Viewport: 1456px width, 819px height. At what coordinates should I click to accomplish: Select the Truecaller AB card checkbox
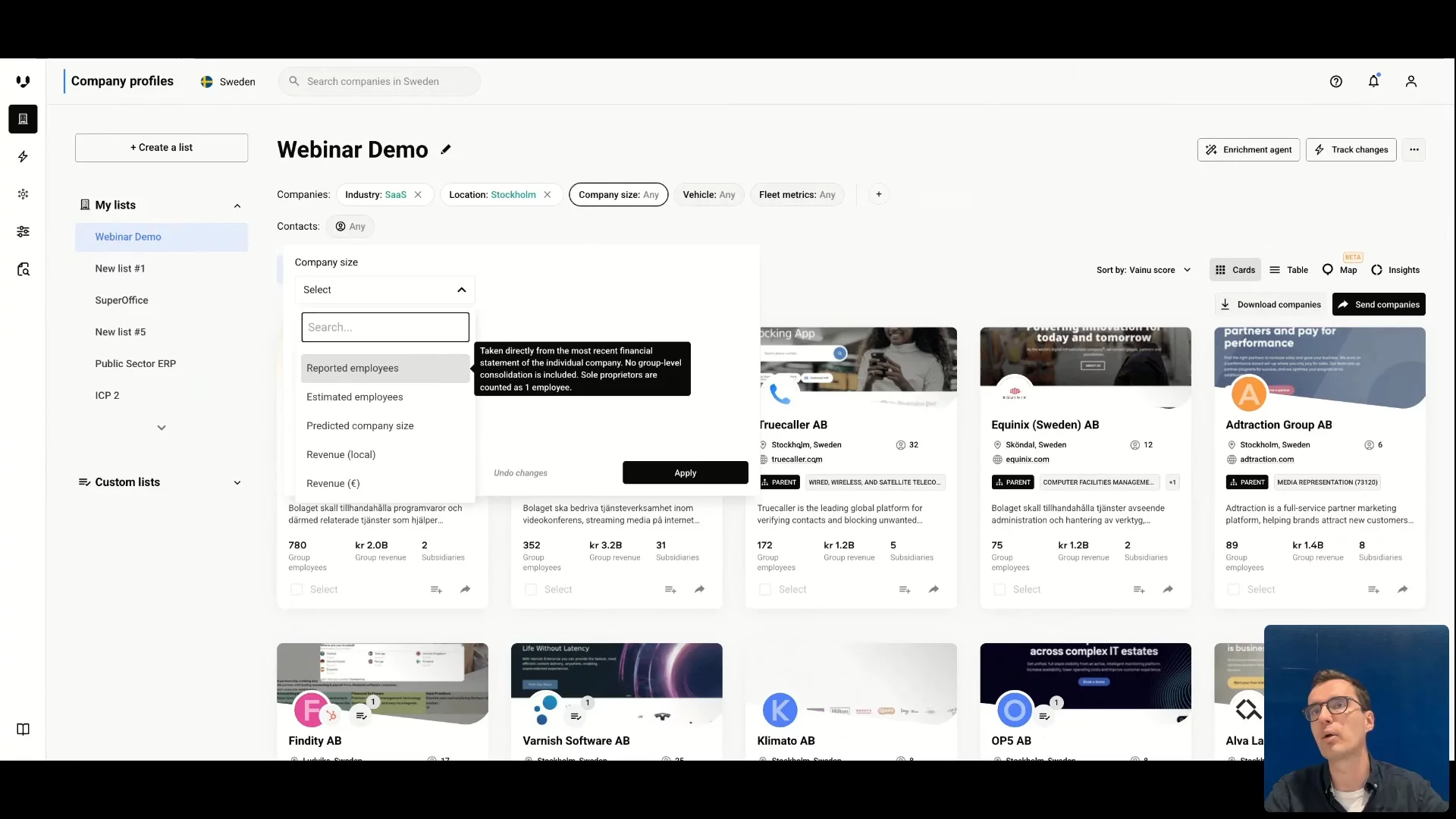(765, 589)
